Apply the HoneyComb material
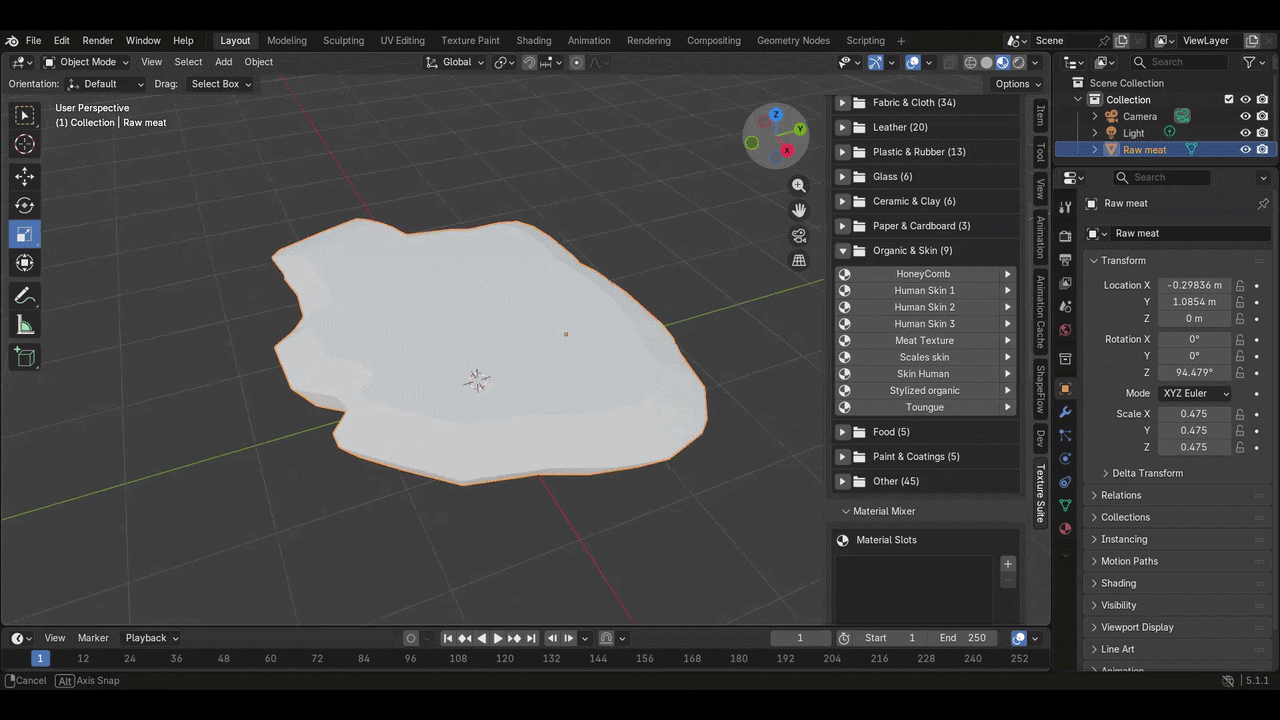The width and height of the screenshot is (1280, 720). click(925, 274)
